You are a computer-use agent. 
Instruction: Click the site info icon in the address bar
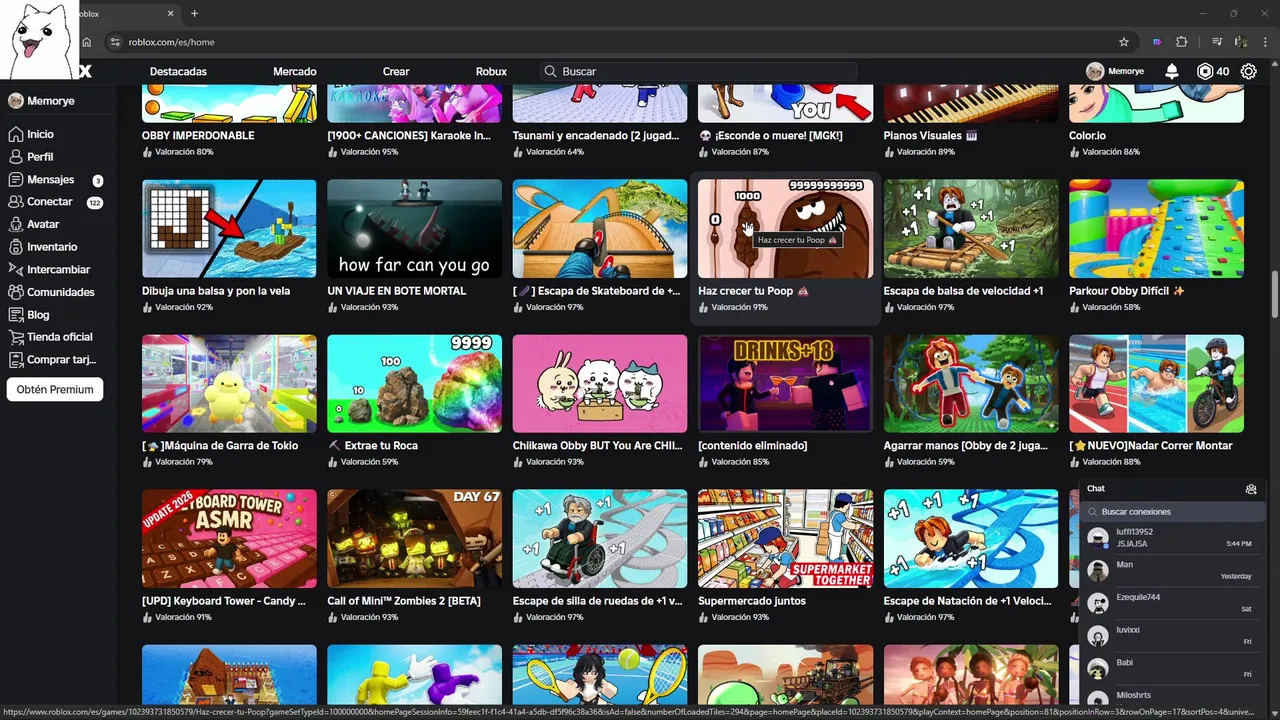(x=115, y=42)
